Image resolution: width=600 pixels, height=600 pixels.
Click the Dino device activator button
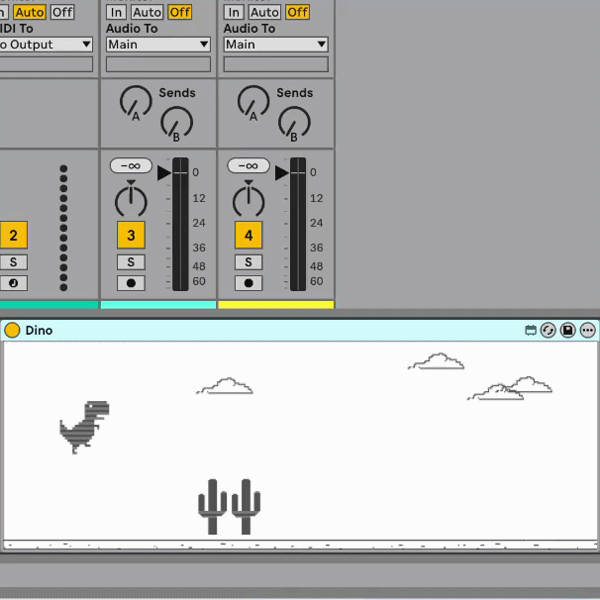point(12,330)
